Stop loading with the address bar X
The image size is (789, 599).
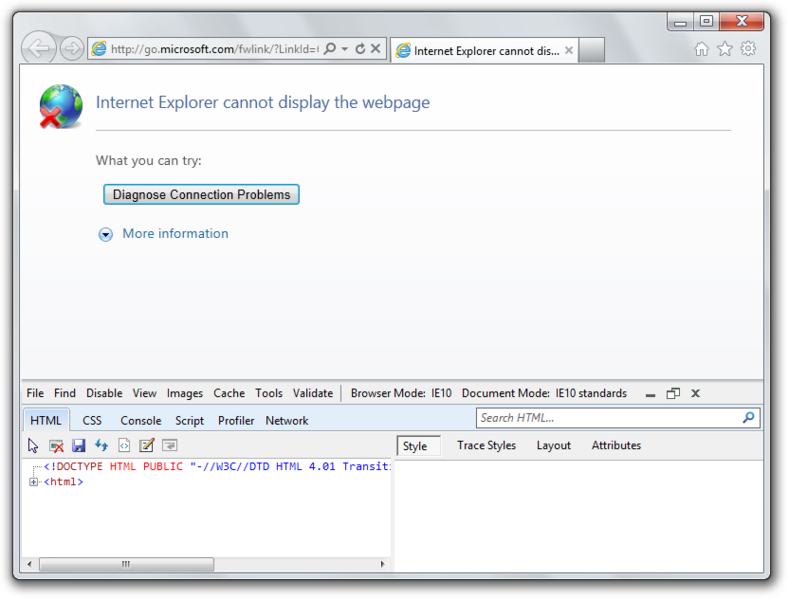coord(375,49)
